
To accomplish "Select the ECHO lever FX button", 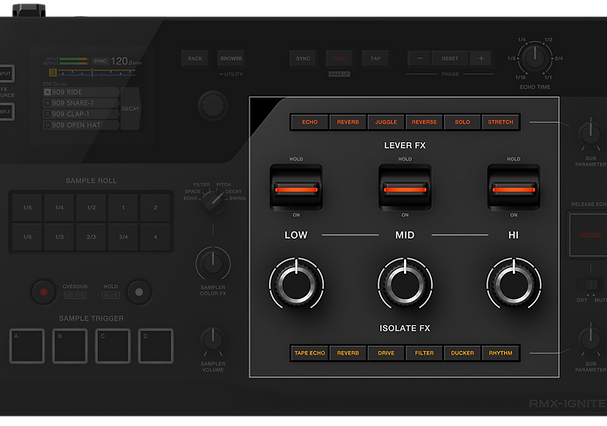I will [x=310, y=122].
